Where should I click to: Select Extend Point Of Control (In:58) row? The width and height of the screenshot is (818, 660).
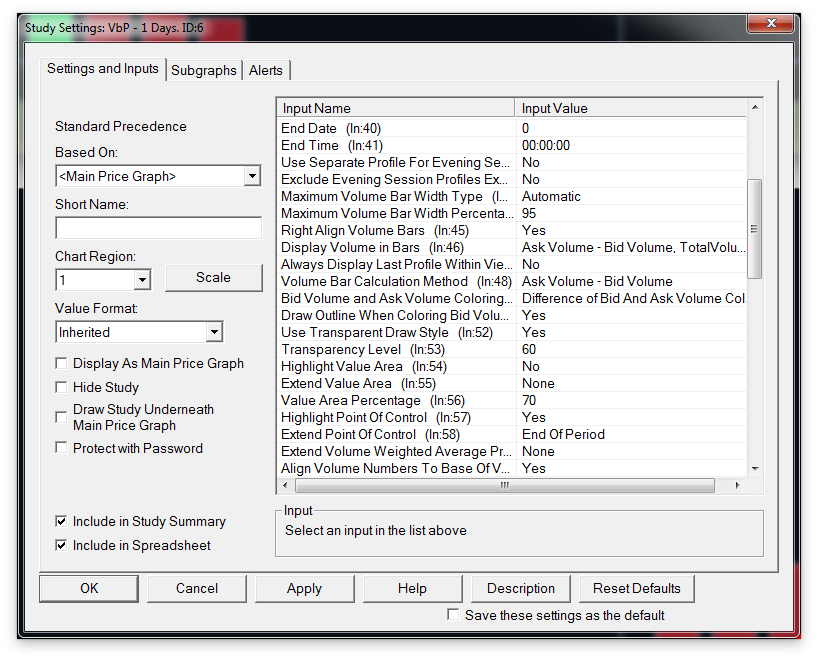click(512, 434)
